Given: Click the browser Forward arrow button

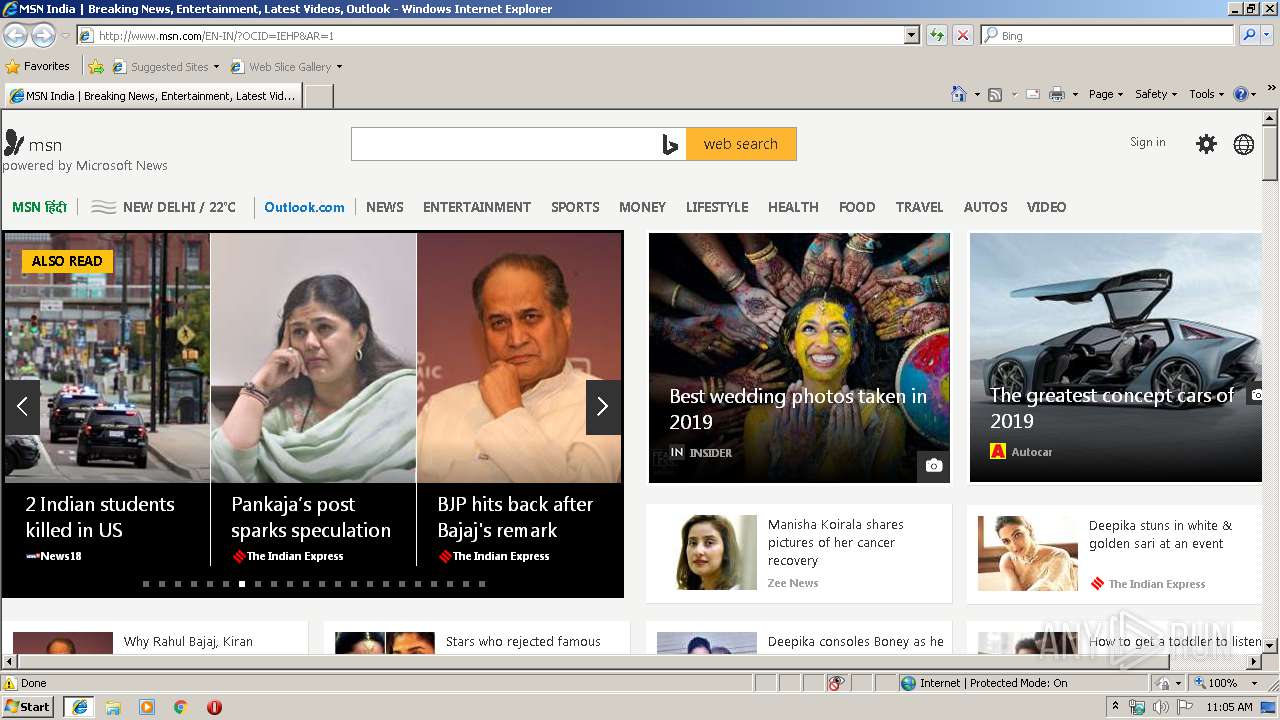Looking at the screenshot, I should pyautogui.click(x=43, y=35).
